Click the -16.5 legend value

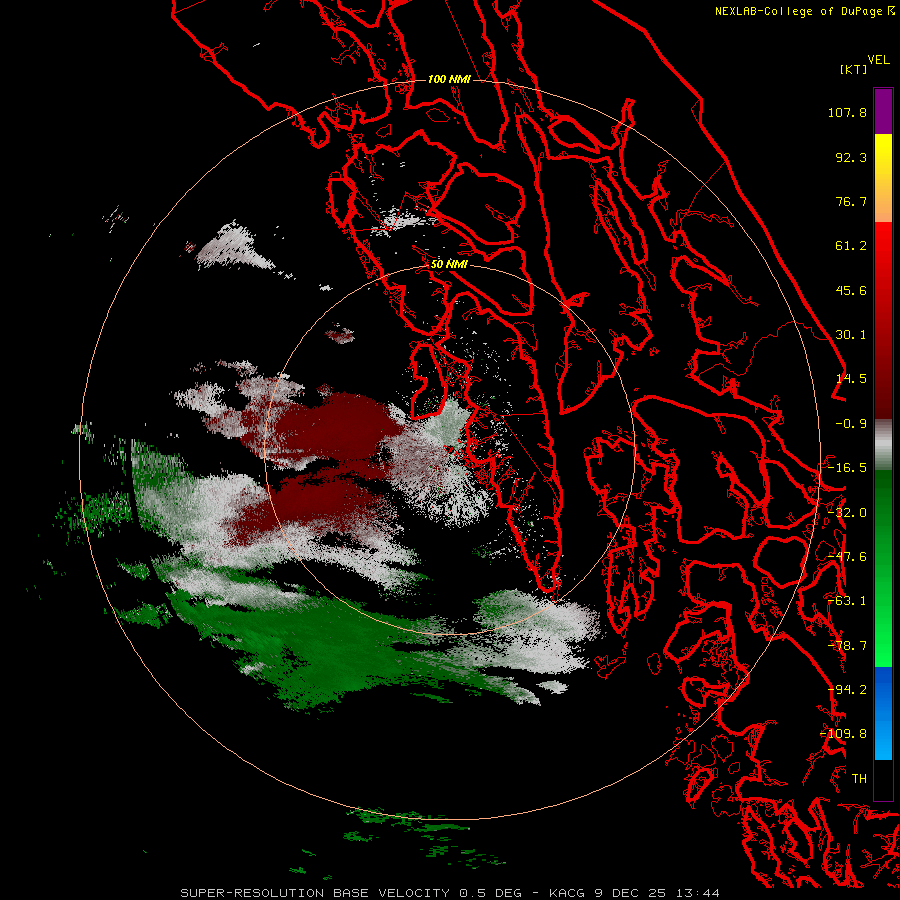tap(847, 468)
